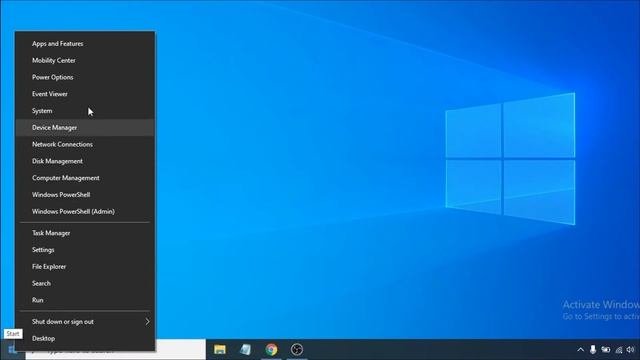Launch File Explorer from the menu

point(85,267)
